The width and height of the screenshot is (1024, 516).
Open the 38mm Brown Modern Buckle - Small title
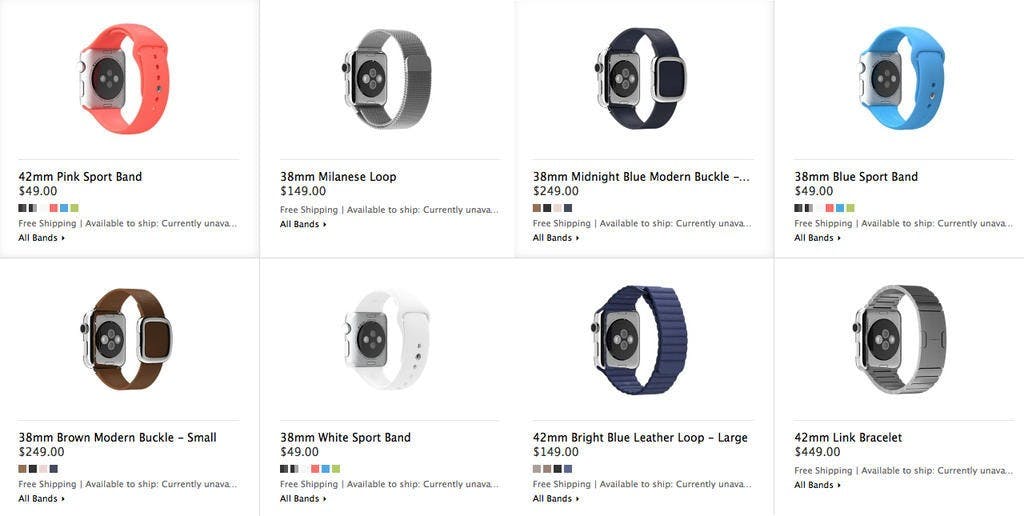click(118, 438)
